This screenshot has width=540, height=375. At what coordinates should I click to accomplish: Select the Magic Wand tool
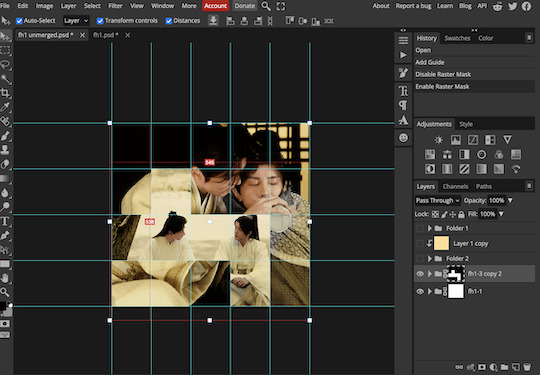pos(6,79)
